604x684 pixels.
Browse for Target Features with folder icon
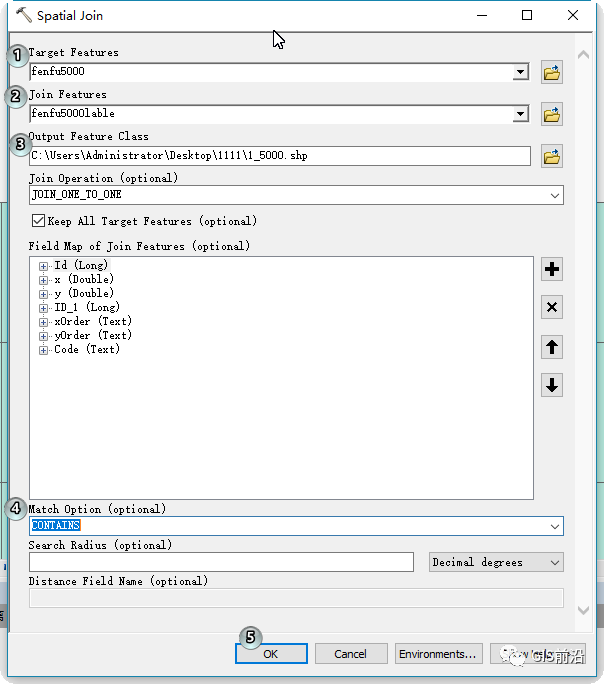552,72
